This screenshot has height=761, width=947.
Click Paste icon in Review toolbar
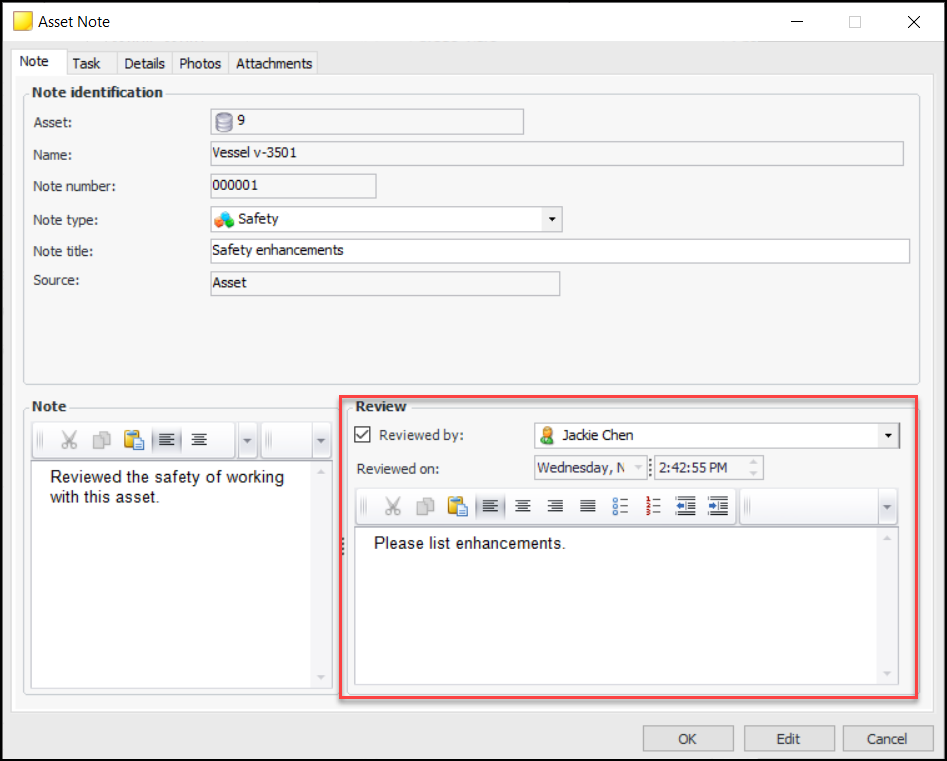pyautogui.click(x=457, y=506)
